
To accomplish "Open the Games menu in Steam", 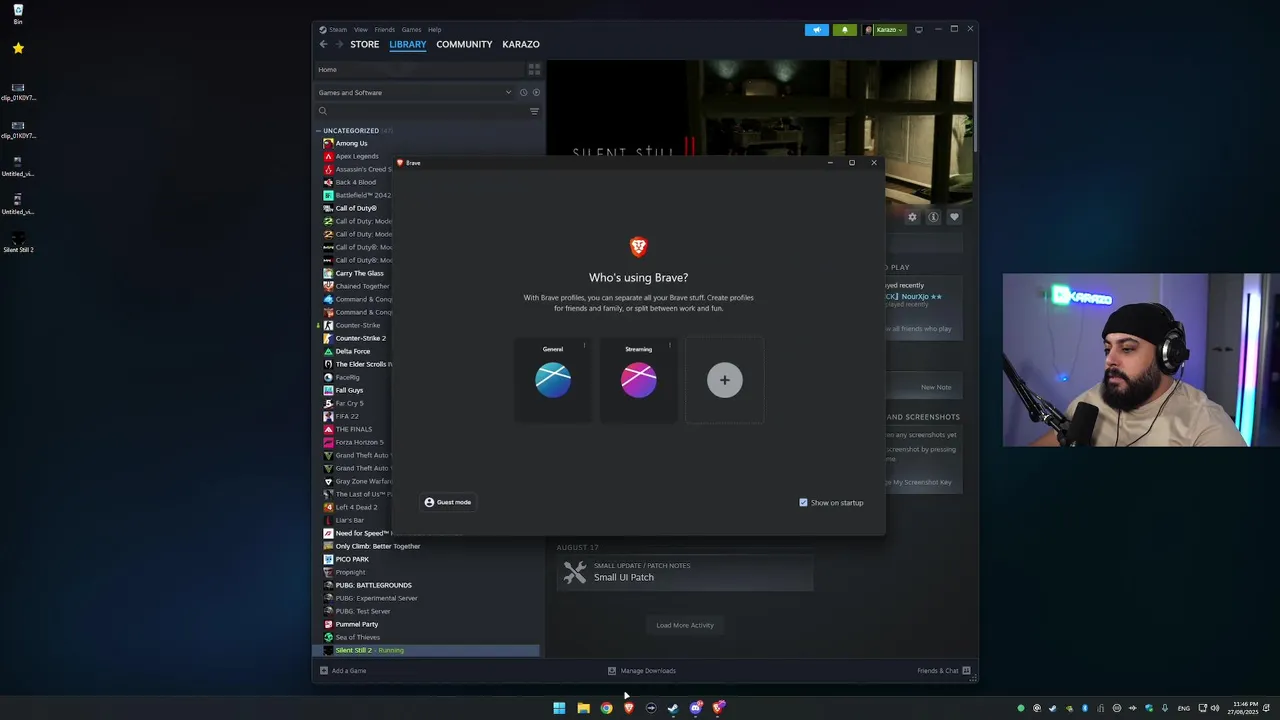I will 411,30.
